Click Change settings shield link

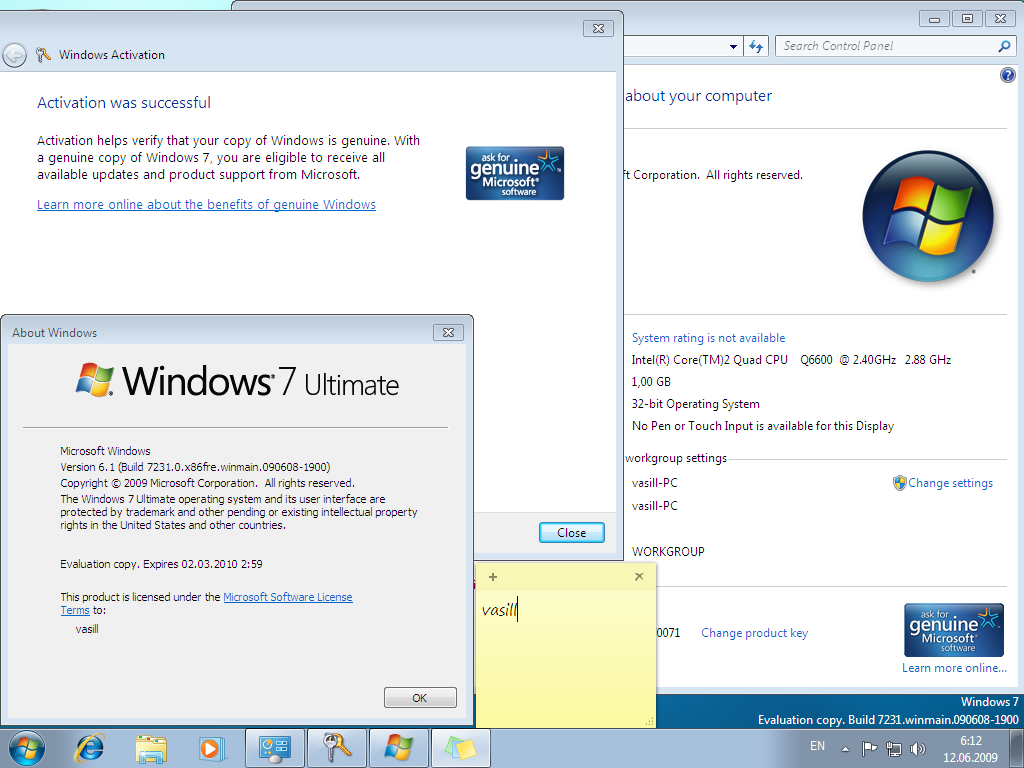tap(943, 483)
